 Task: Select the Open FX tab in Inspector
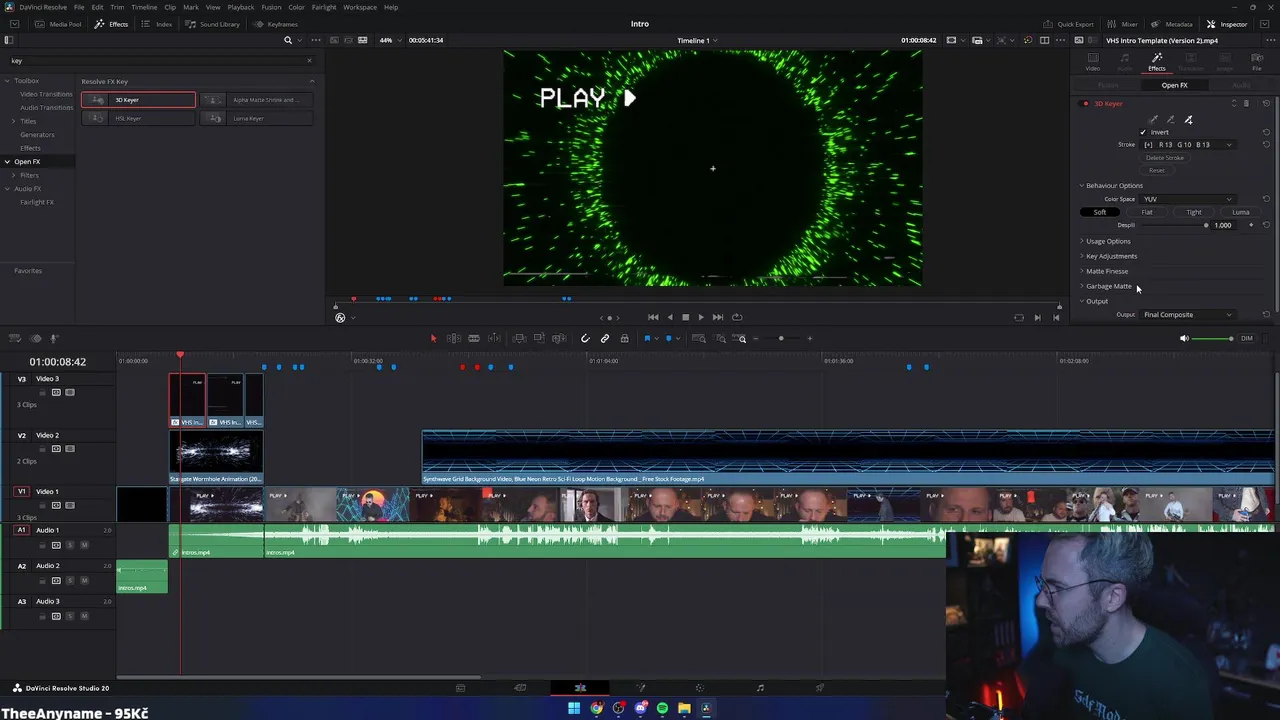[x=1174, y=85]
